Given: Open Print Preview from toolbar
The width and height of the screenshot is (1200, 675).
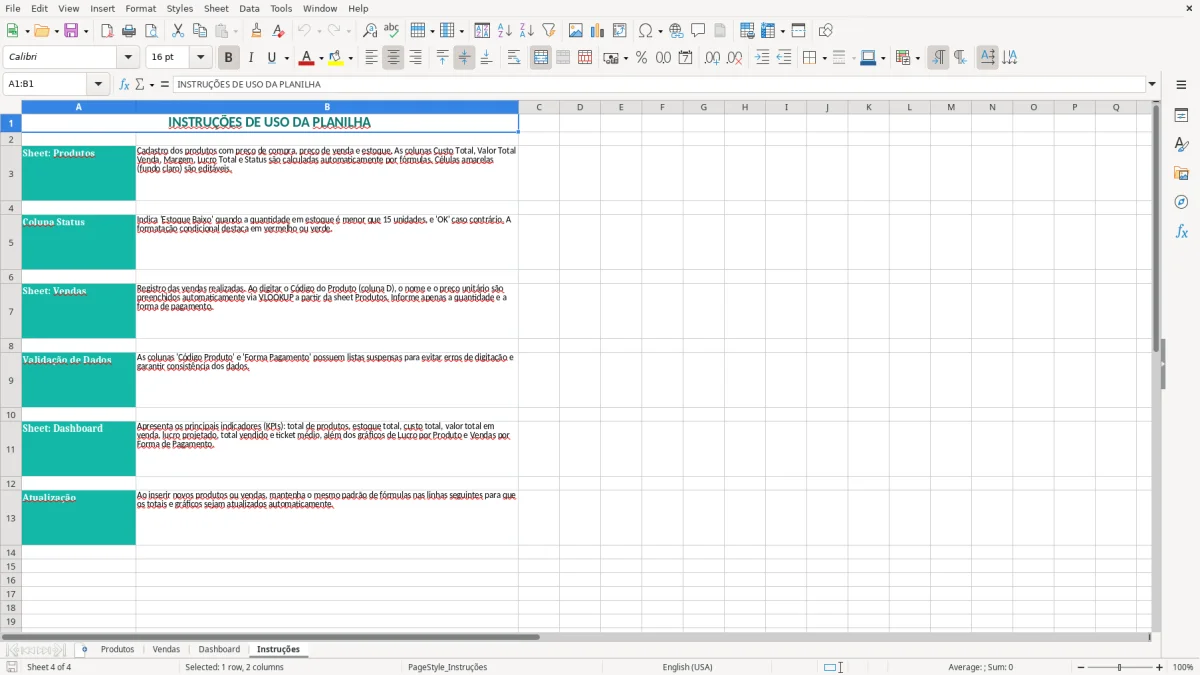Looking at the screenshot, I should point(151,31).
